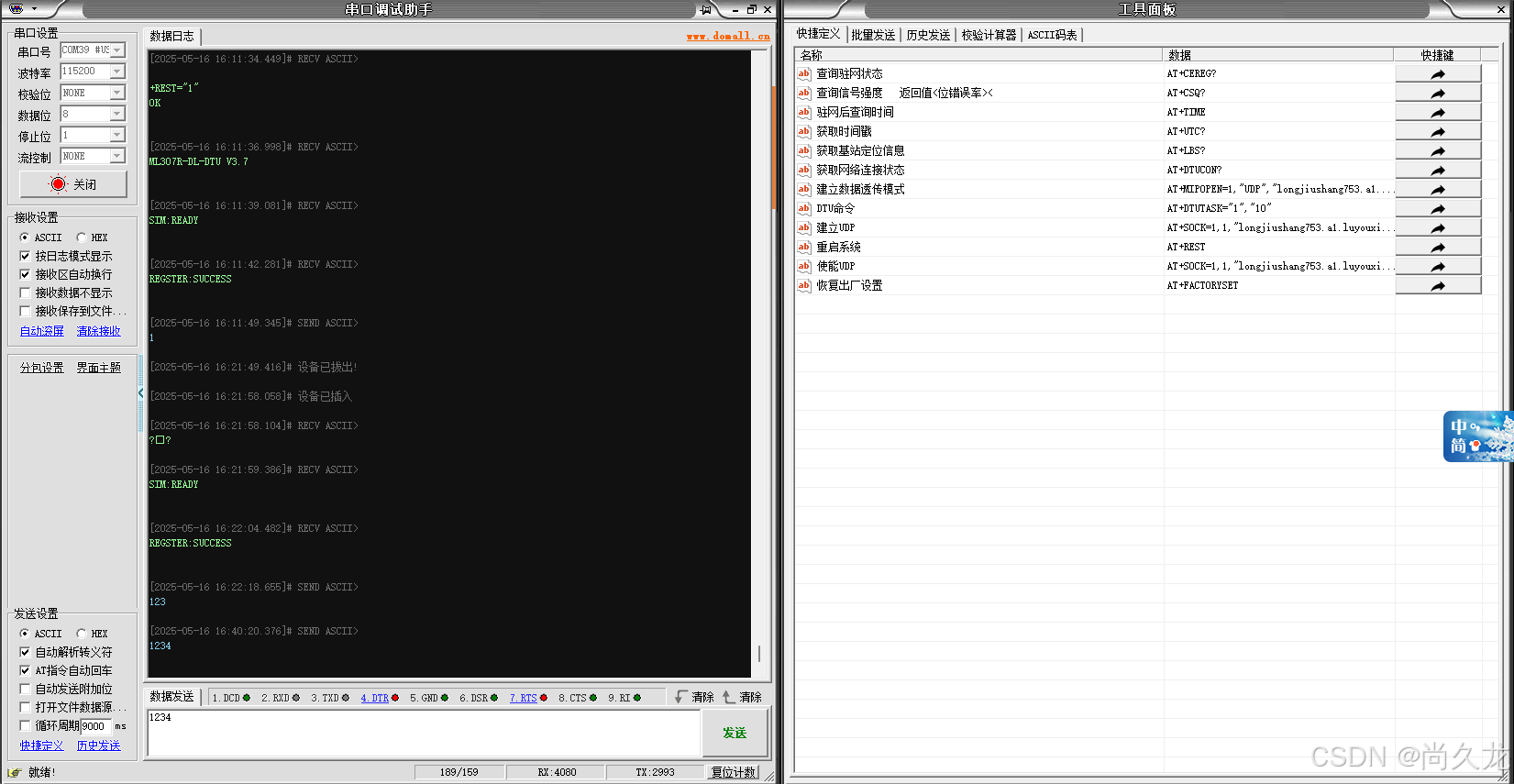Click the send text input field
This screenshot has width=1514, height=784.
click(x=424, y=733)
